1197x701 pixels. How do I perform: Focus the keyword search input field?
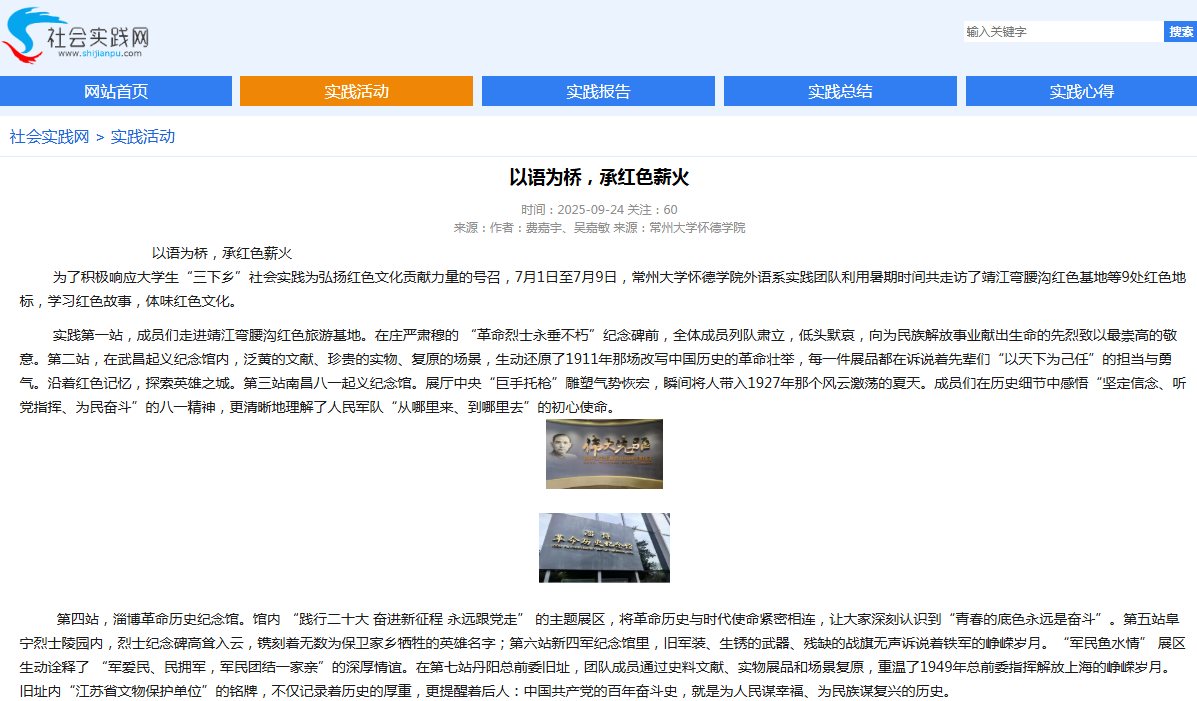click(1063, 32)
